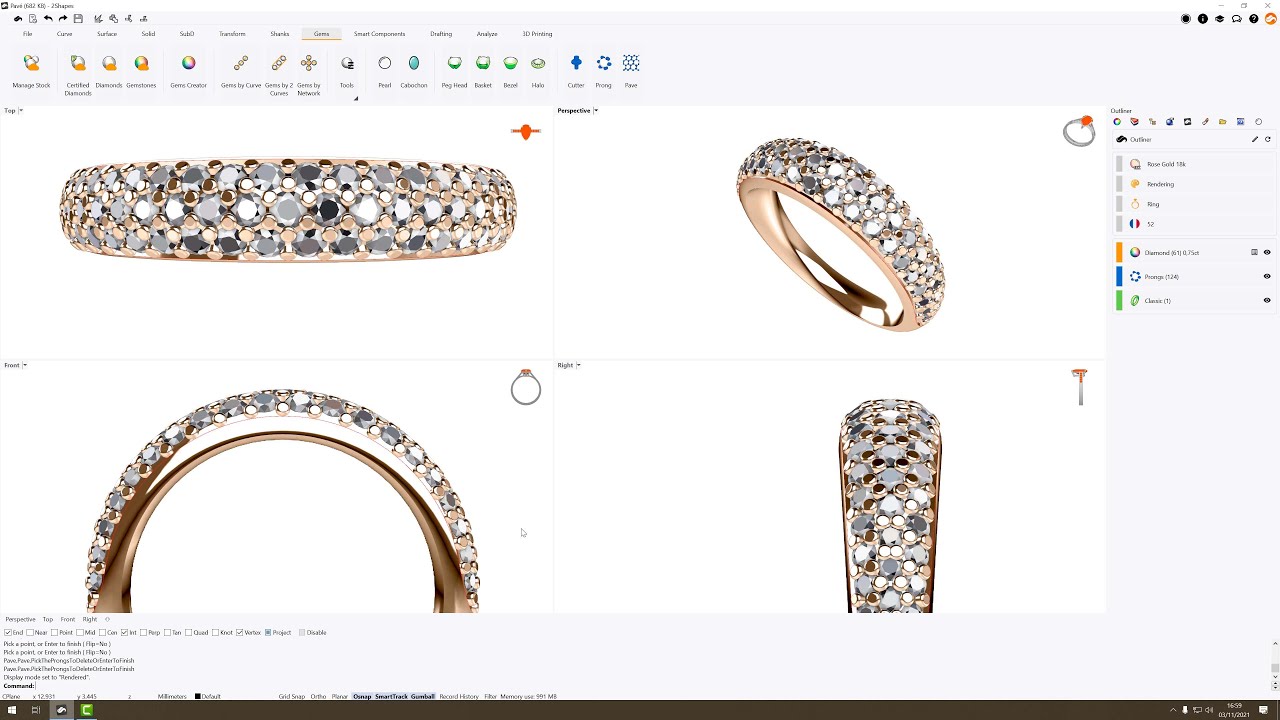Open the Gems Creator tool

pyautogui.click(x=188, y=64)
